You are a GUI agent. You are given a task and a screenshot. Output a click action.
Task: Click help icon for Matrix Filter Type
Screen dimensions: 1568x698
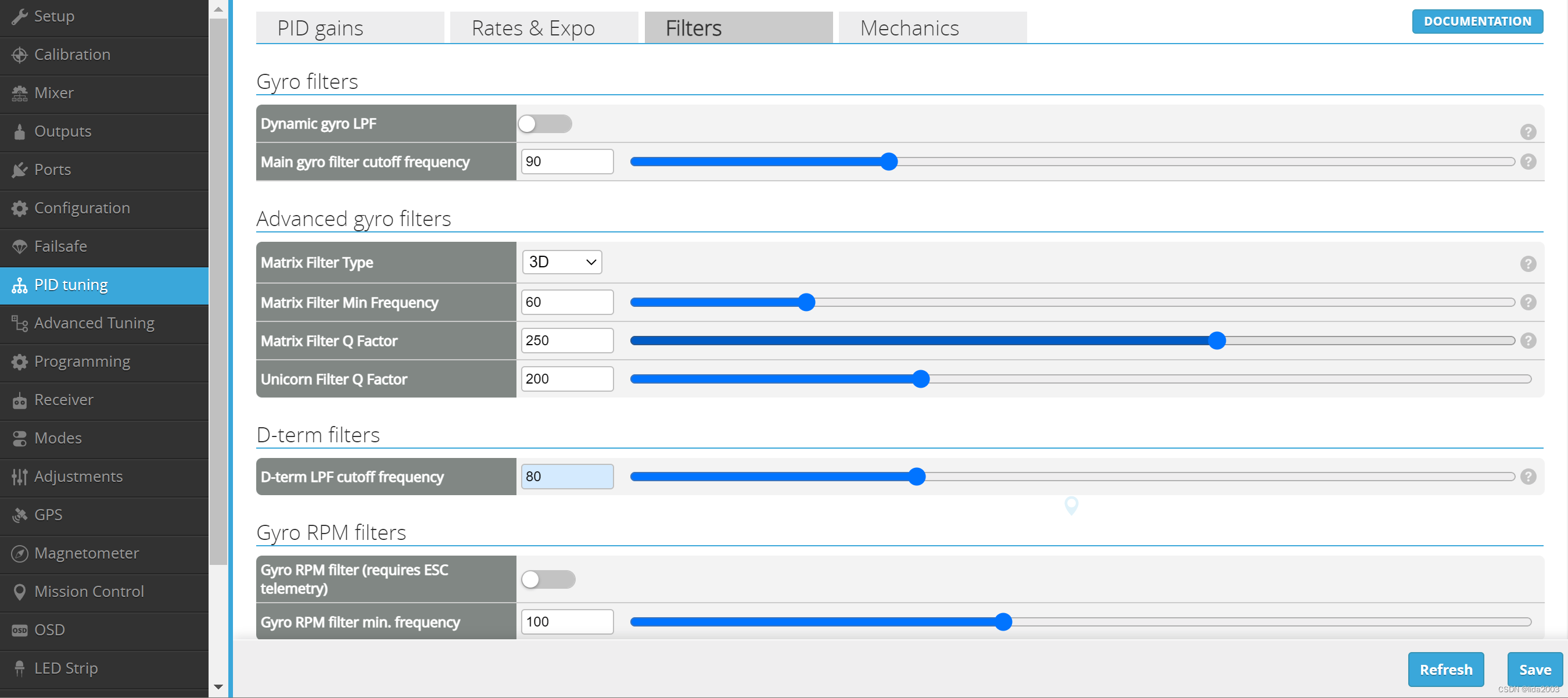click(x=1528, y=264)
